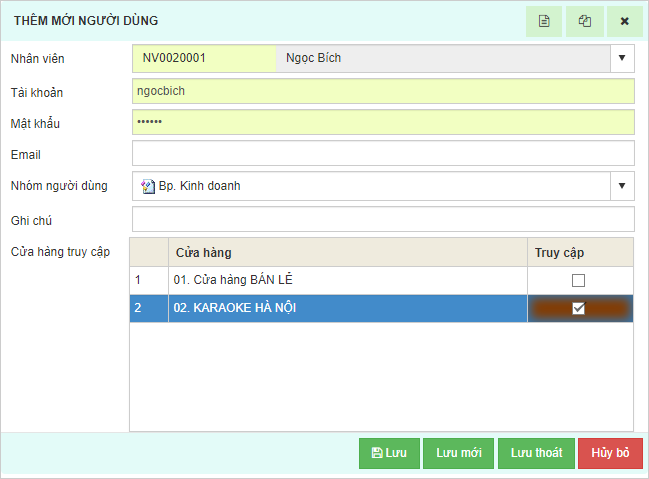Close the Thêm mới người dùng dialog
The image size is (649, 479).
[624, 21]
